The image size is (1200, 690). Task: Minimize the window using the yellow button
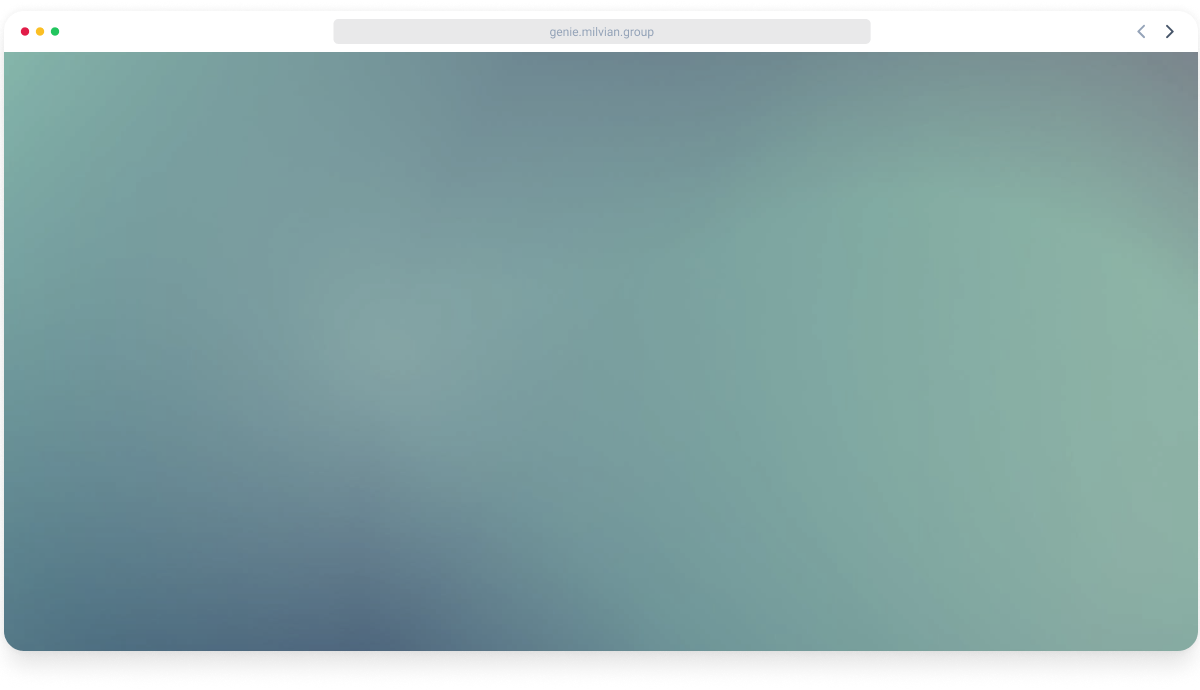point(40,32)
